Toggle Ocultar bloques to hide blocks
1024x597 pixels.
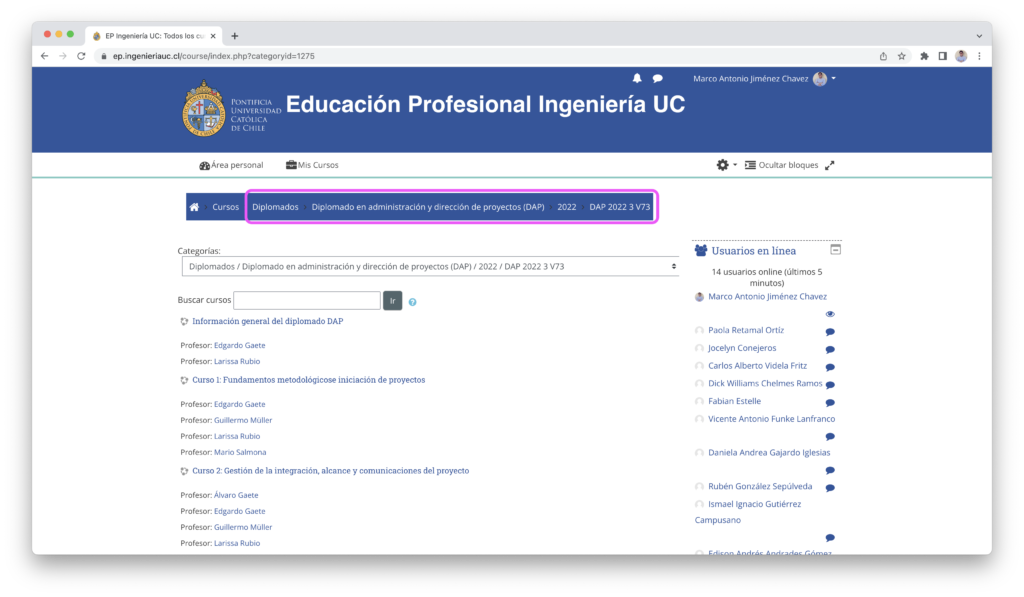pyautogui.click(x=781, y=165)
